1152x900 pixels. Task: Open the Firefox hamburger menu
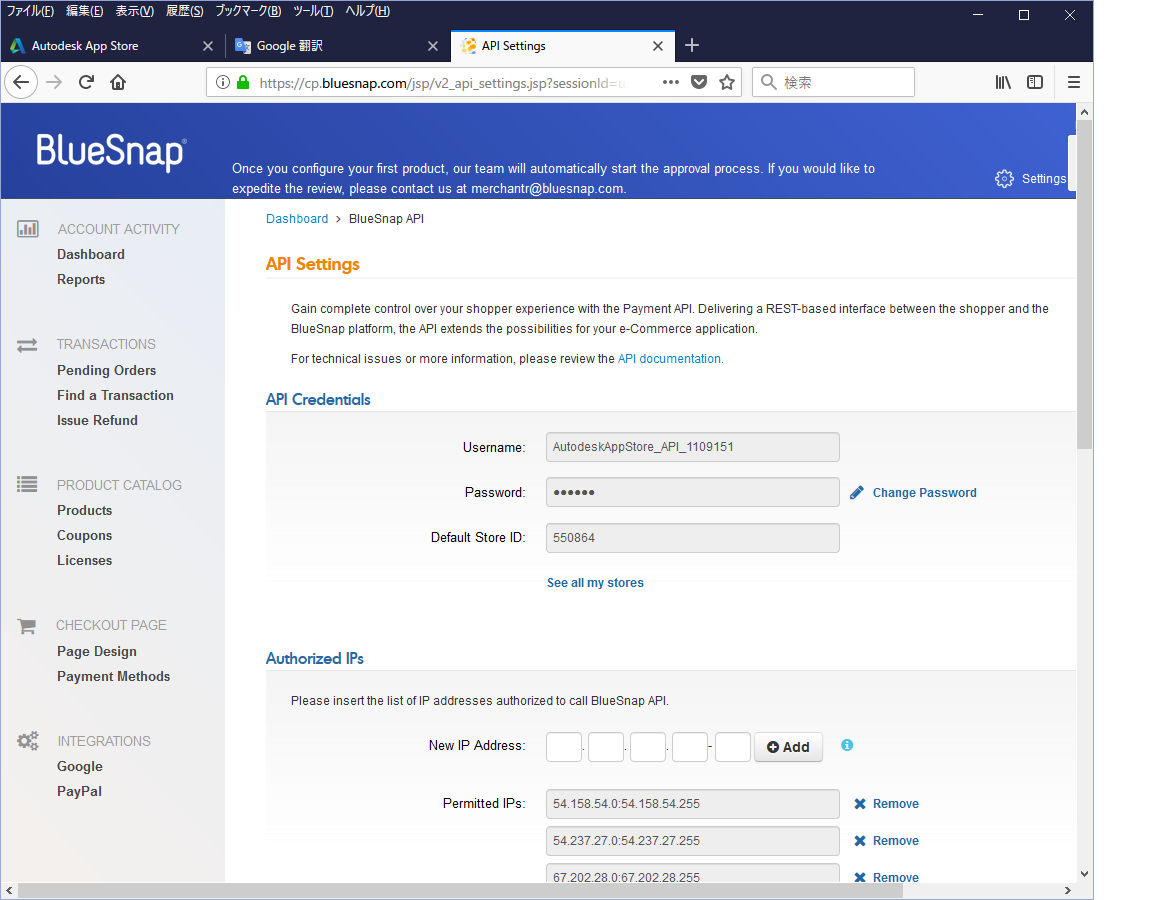pyautogui.click(x=1073, y=82)
